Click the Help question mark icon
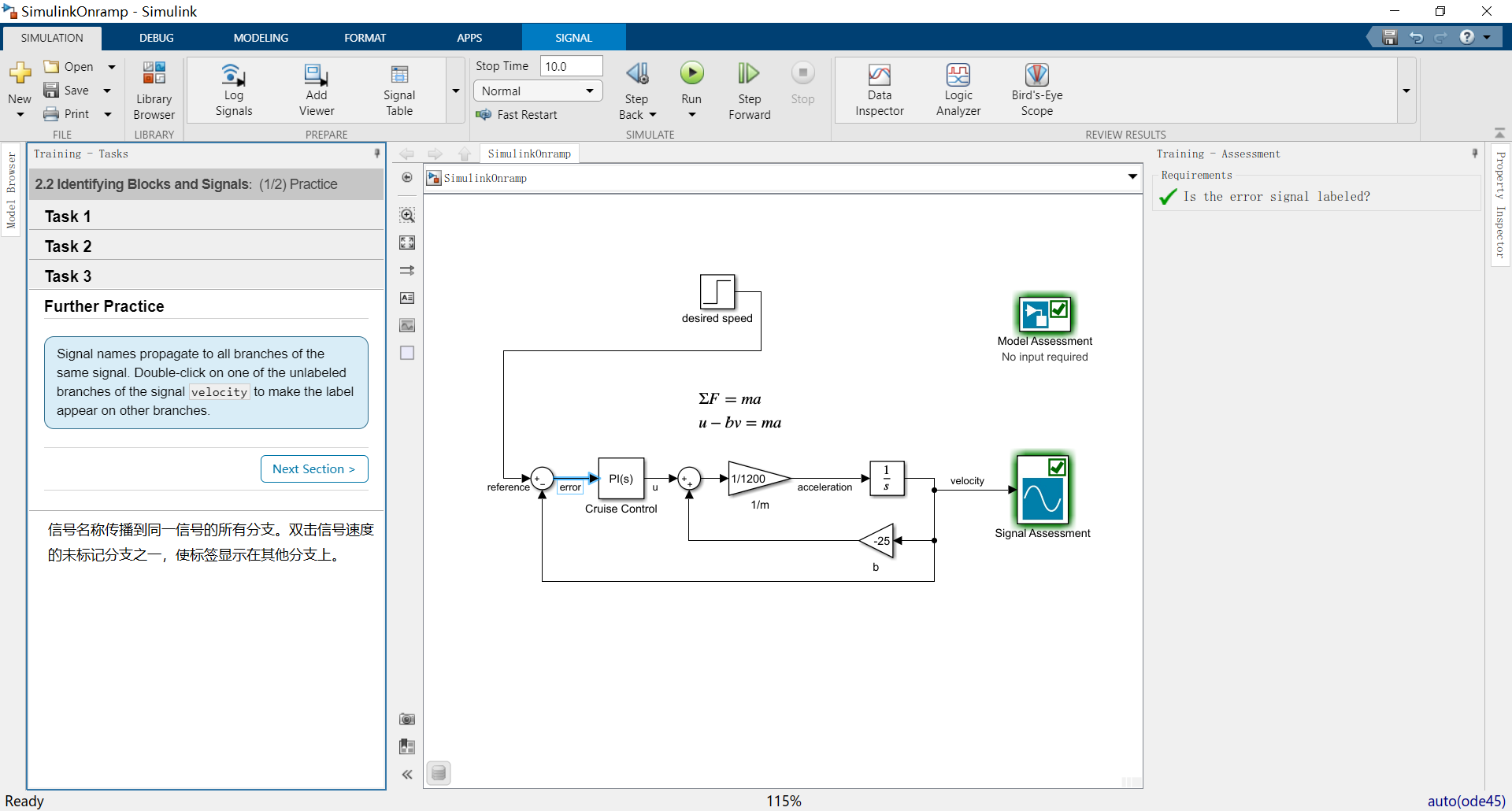 tap(1466, 37)
